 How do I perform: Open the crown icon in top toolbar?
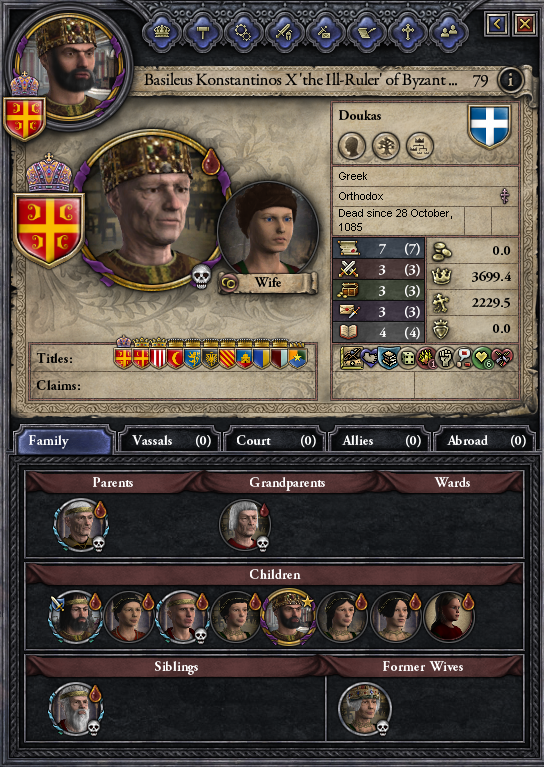[161, 33]
